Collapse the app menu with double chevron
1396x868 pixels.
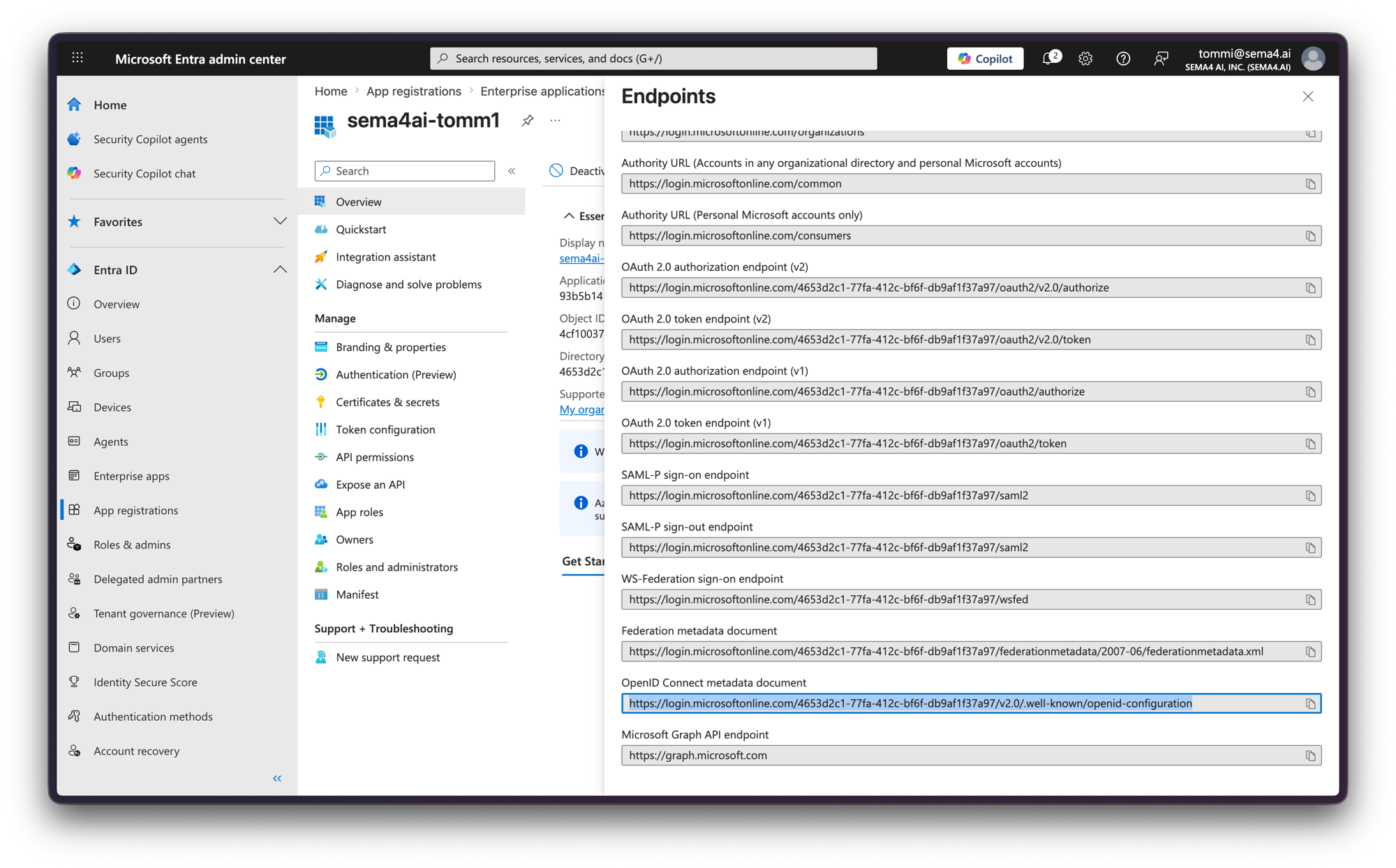[512, 171]
